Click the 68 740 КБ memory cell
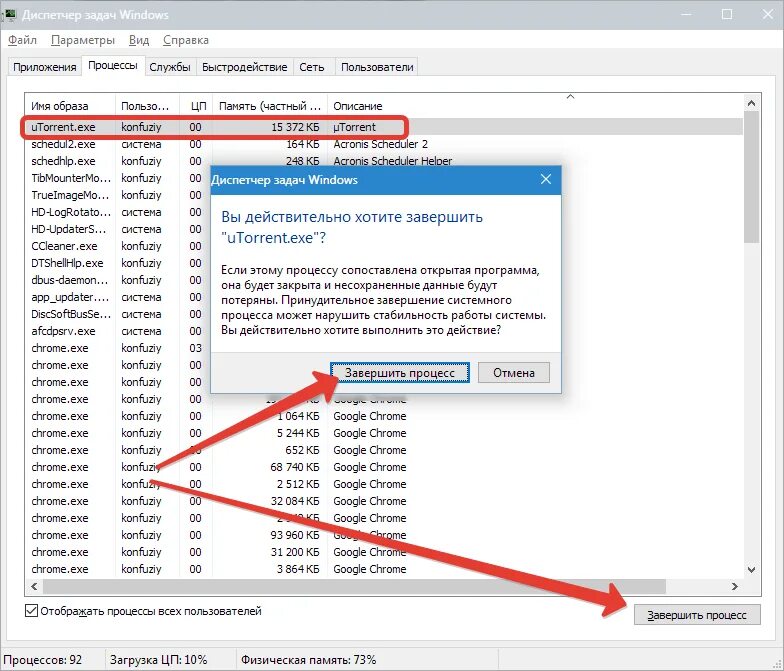Viewport: 784px width, 671px height. point(294,467)
